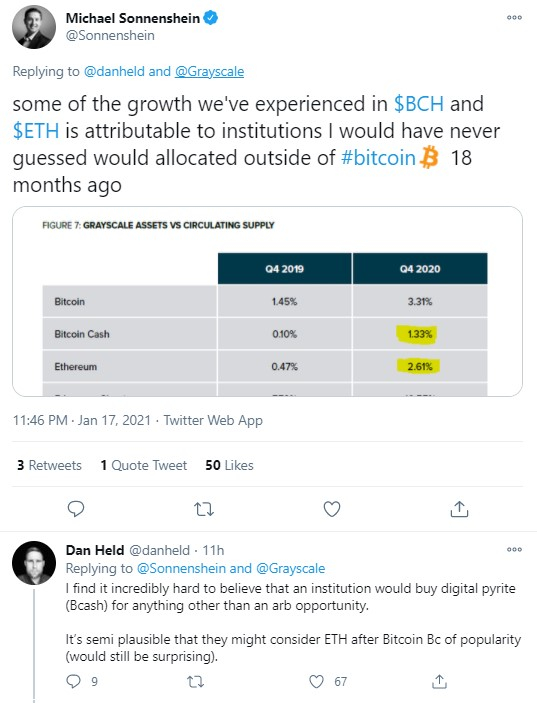
Task: Open Michael Sonnenshein's profile picture
Action: point(34,27)
